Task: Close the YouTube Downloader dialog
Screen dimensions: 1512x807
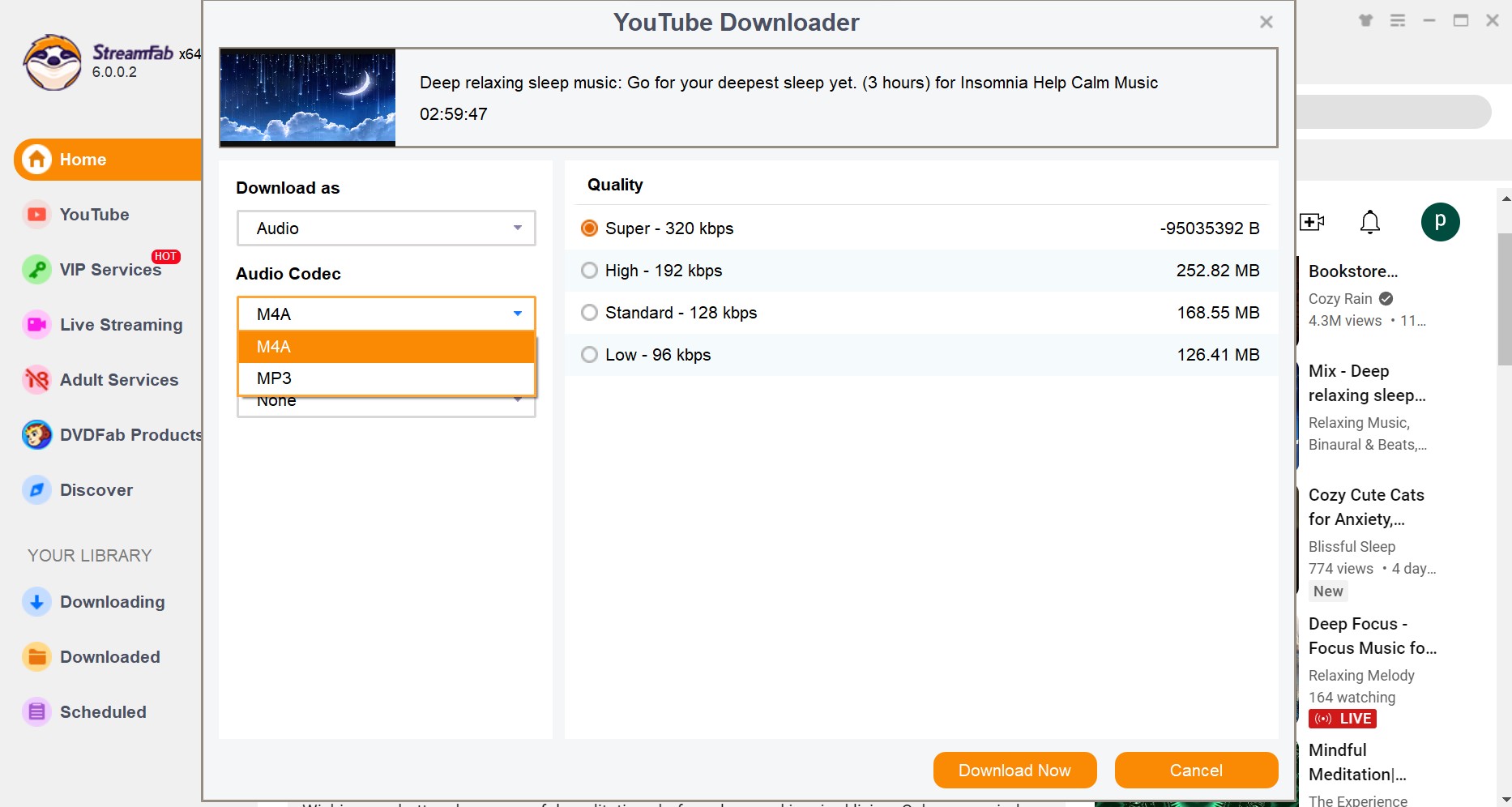Action: tap(1266, 22)
